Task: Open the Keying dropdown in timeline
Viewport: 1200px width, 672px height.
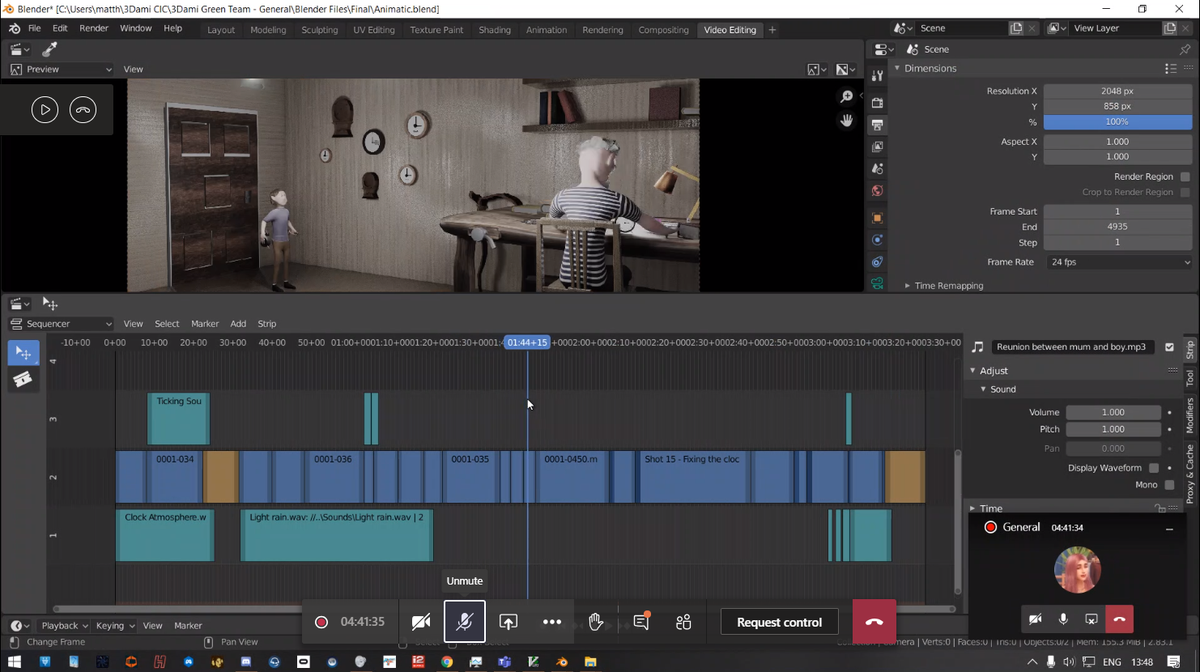Action: [x=114, y=626]
